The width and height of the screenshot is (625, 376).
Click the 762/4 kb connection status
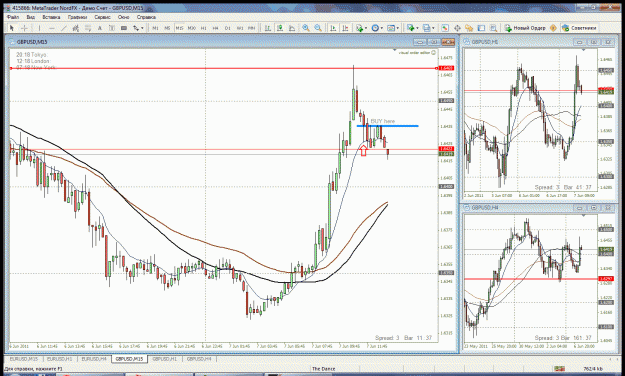tap(593, 369)
